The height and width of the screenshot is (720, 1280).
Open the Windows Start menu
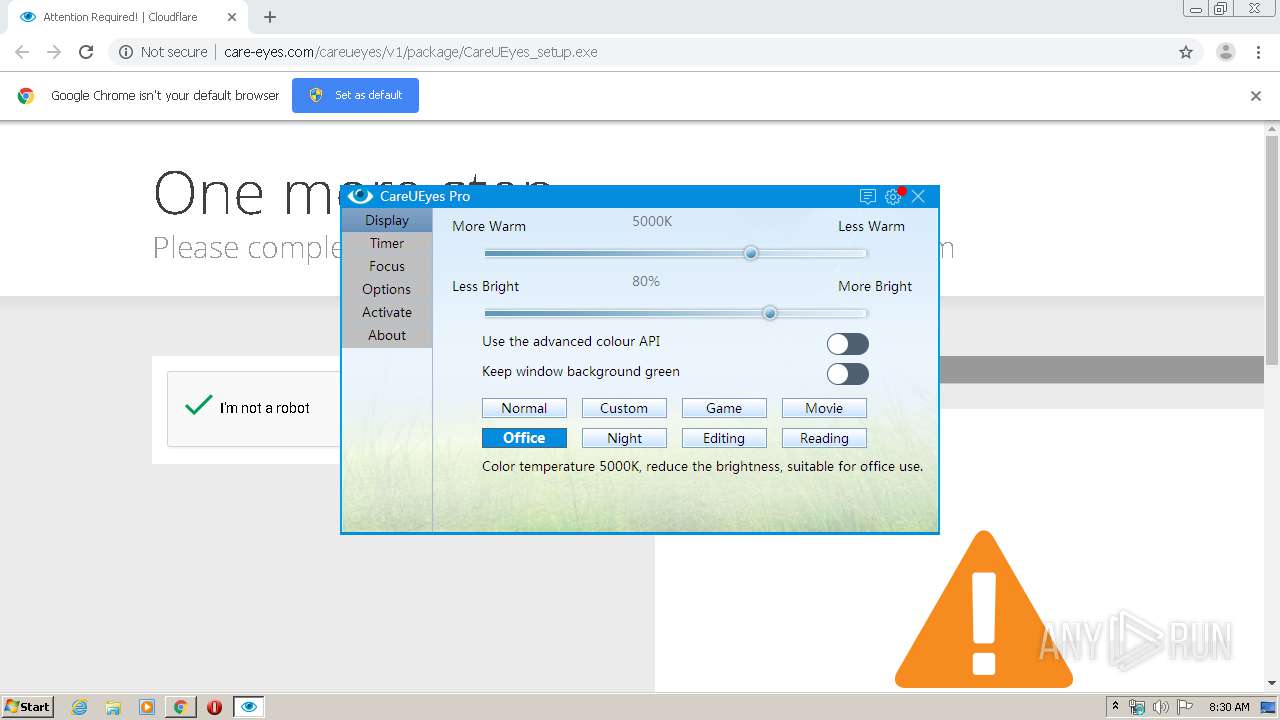[27, 706]
